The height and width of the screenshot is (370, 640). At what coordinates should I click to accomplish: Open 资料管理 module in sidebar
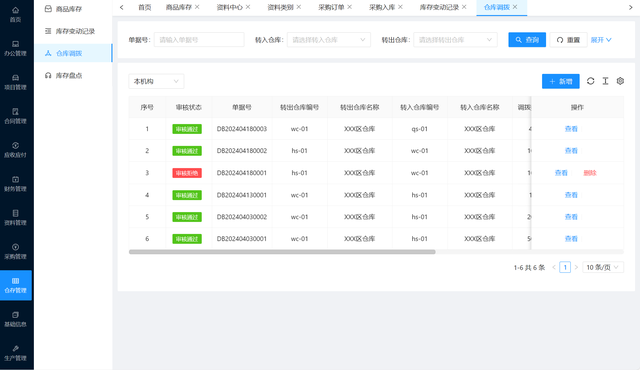click(x=16, y=217)
